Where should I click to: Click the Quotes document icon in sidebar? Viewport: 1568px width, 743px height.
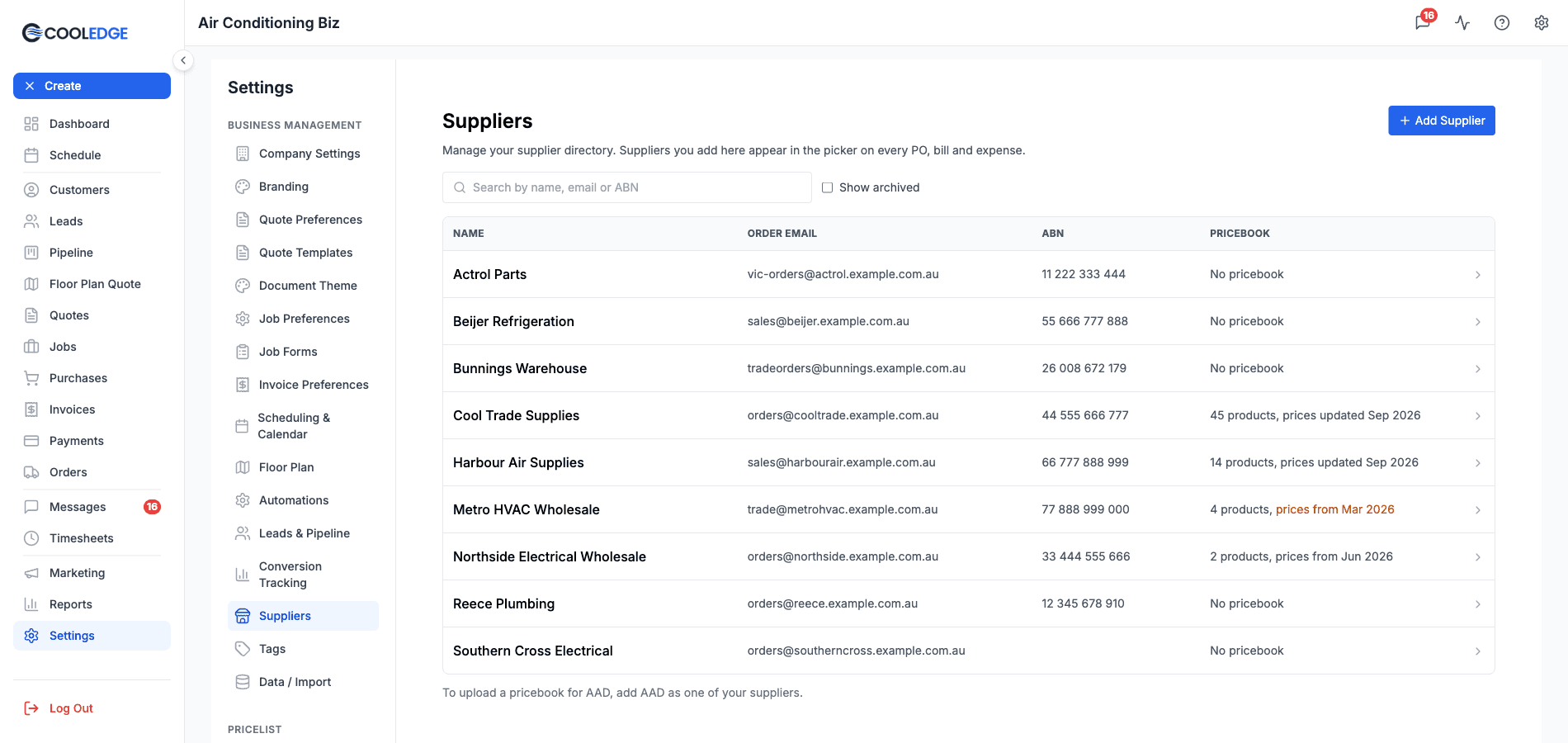coord(31,315)
